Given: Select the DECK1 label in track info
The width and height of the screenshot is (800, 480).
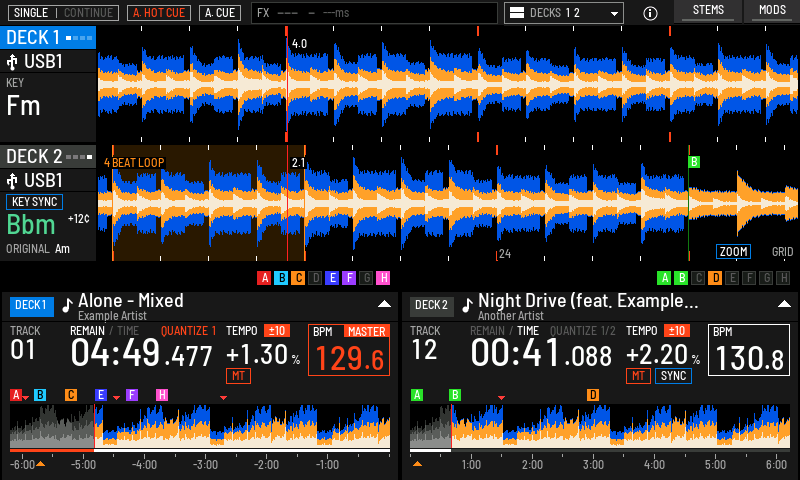Looking at the screenshot, I should pos(31,306).
